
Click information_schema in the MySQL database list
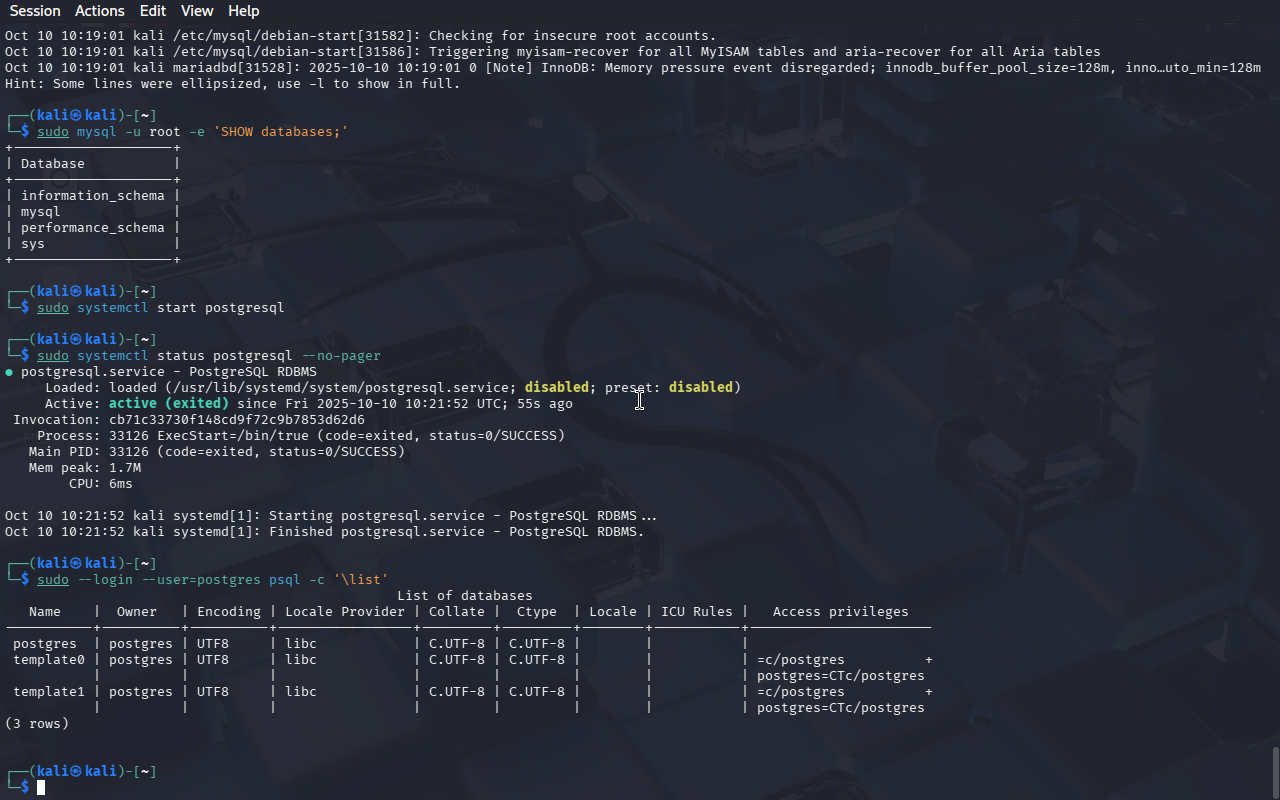pyautogui.click(x=92, y=196)
